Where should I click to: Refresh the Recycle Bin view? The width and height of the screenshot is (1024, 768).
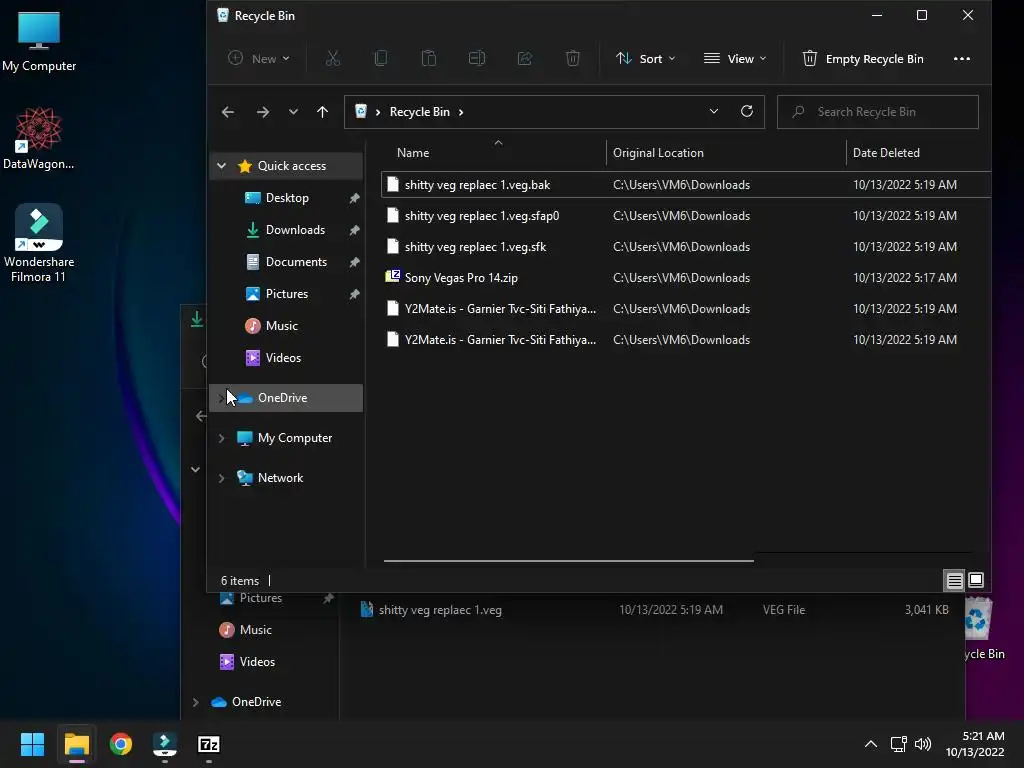click(747, 112)
